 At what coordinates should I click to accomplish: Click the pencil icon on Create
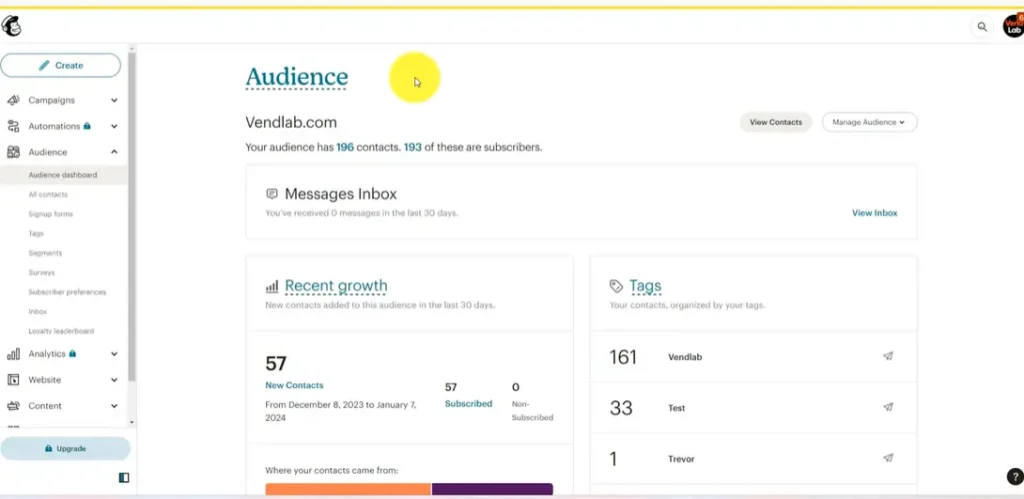click(44, 65)
